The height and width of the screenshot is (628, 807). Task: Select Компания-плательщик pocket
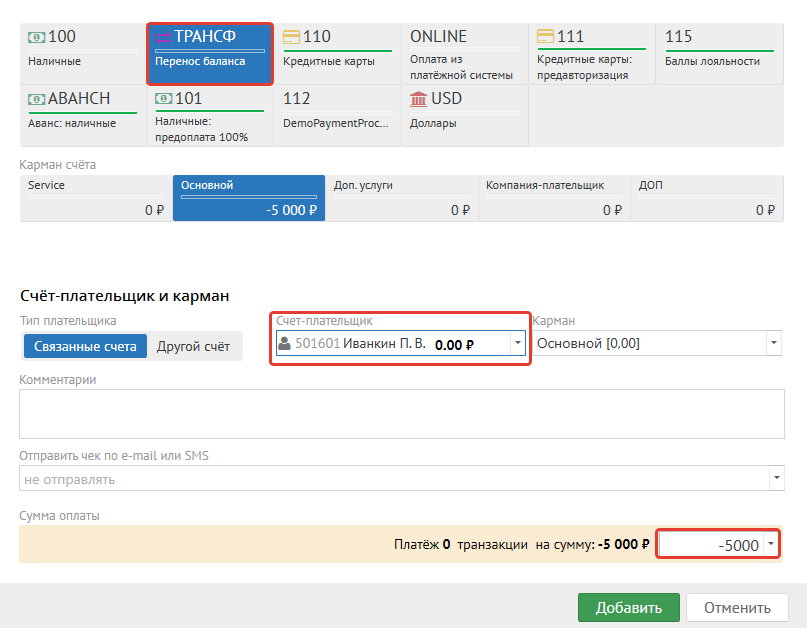click(554, 198)
